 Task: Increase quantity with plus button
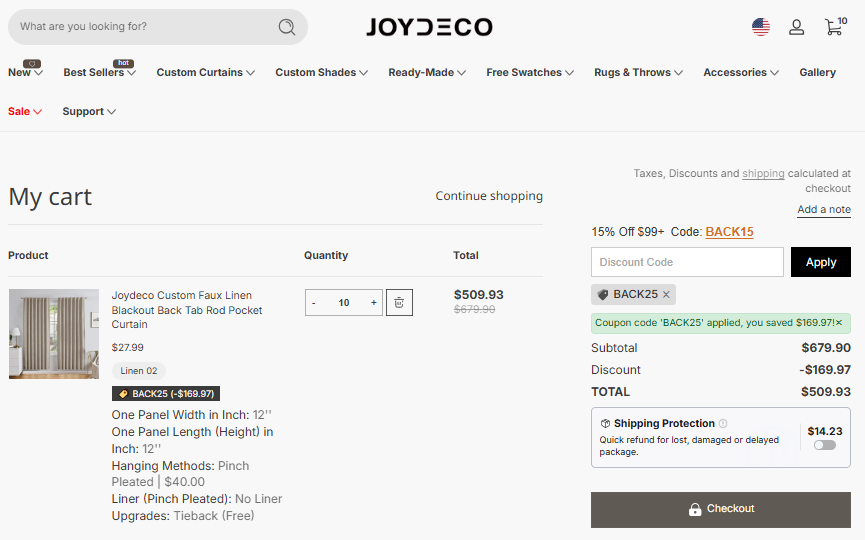click(373, 303)
